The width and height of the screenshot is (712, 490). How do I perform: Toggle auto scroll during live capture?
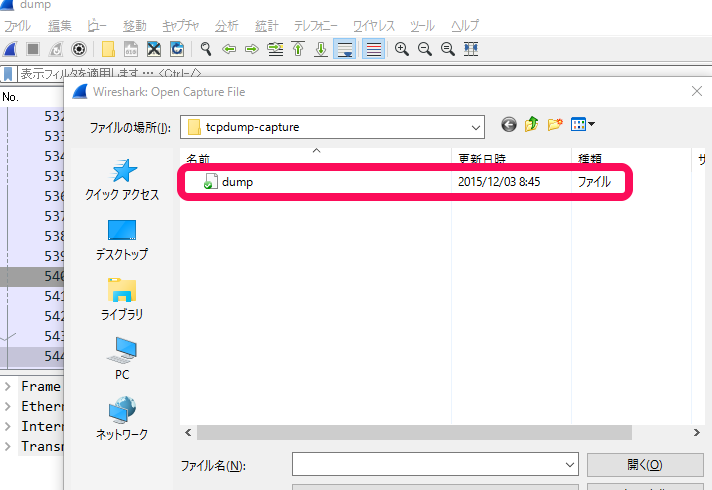point(345,49)
